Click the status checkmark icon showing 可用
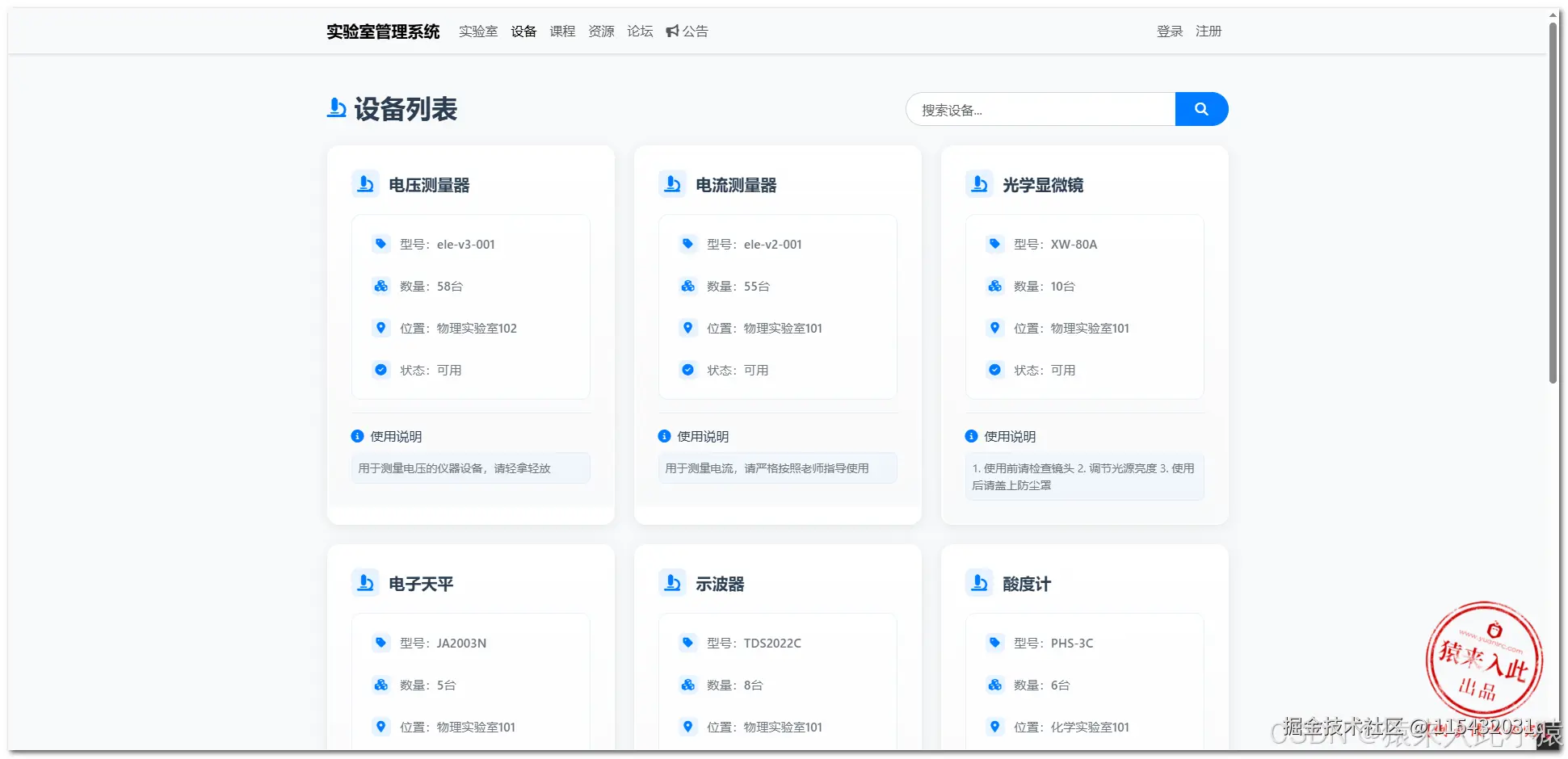The height and width of the screenshot is (759, 1568). coord(380,370)
